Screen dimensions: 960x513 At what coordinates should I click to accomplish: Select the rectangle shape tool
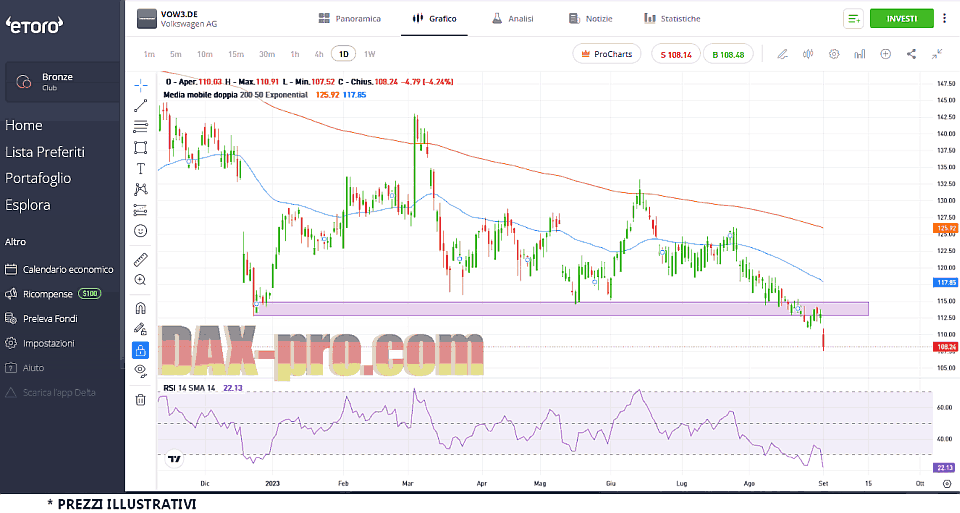(x=141, y=148)
